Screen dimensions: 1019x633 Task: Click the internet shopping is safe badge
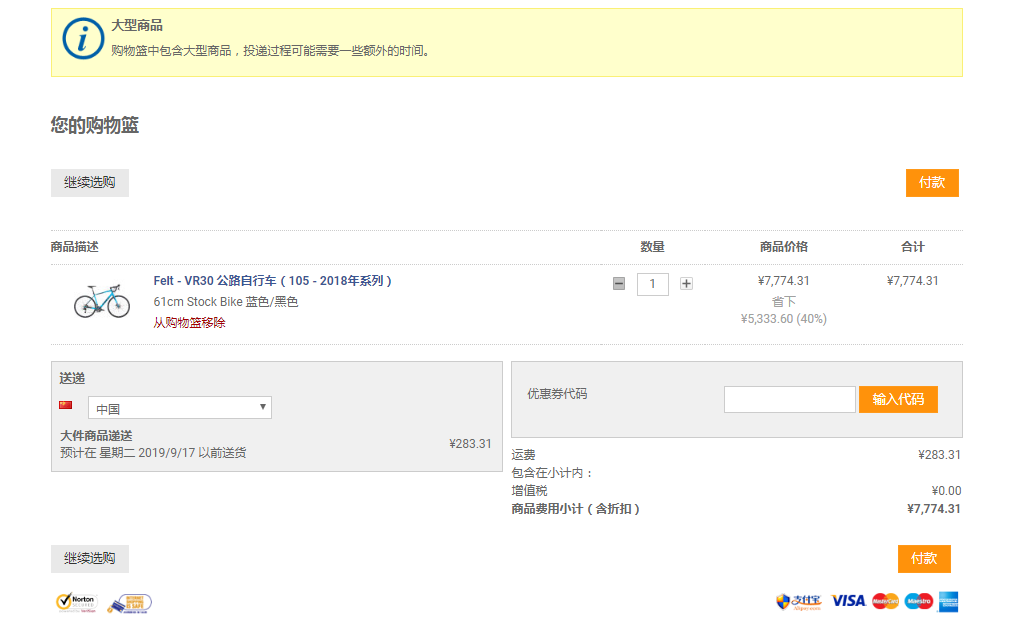point(130,604)
